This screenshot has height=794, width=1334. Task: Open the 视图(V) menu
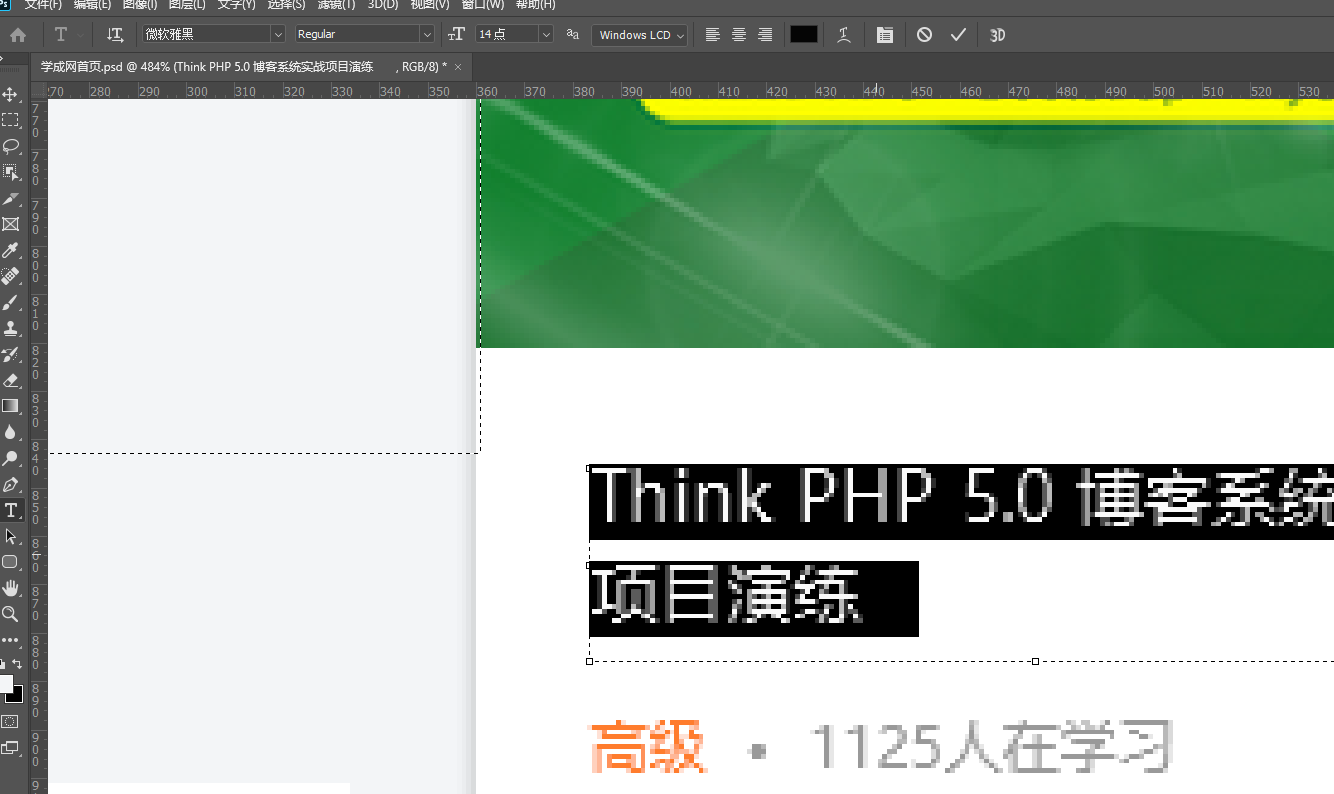pos(430,5)
